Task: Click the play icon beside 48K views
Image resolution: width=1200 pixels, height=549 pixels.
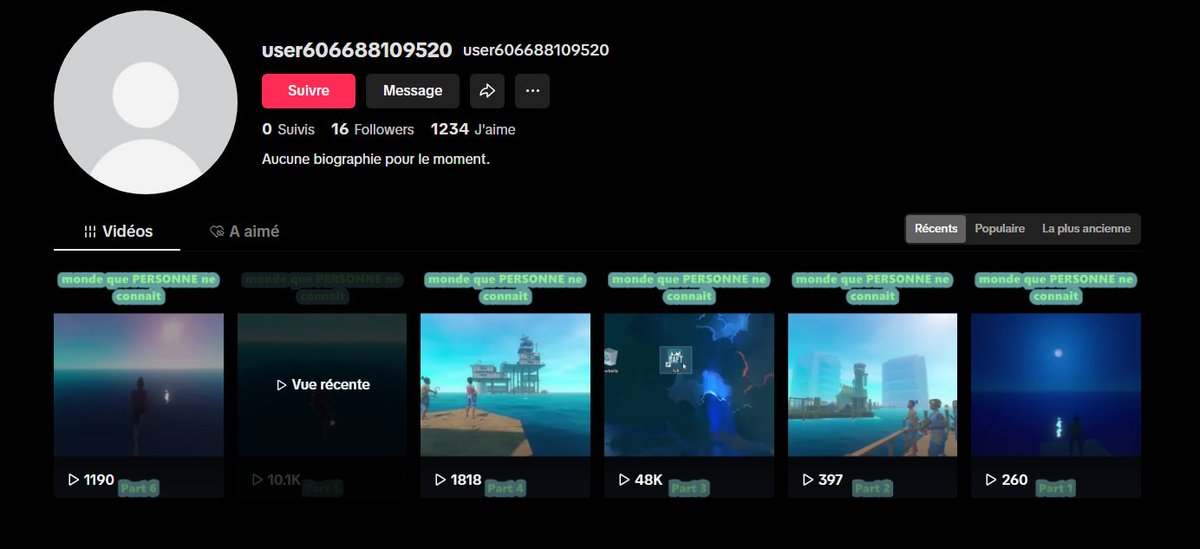Action: 624,480
